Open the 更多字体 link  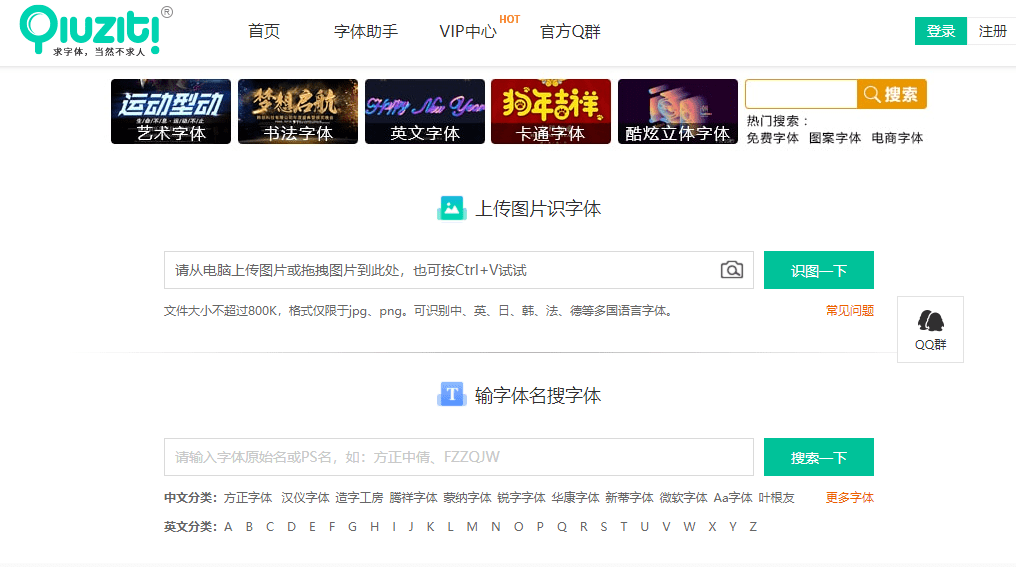point(849,498)
